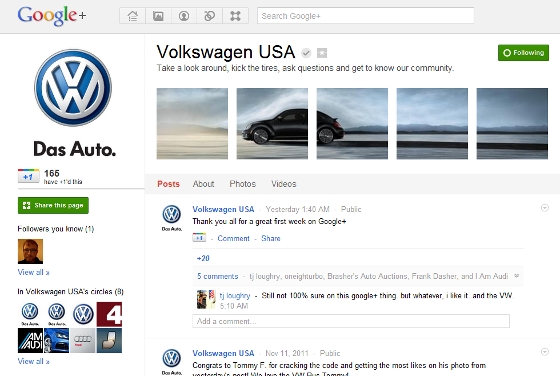The width and height of the screenshot is (560, 376).
Task: Switch to the Videos tab
Action: (x=284, y=184)
